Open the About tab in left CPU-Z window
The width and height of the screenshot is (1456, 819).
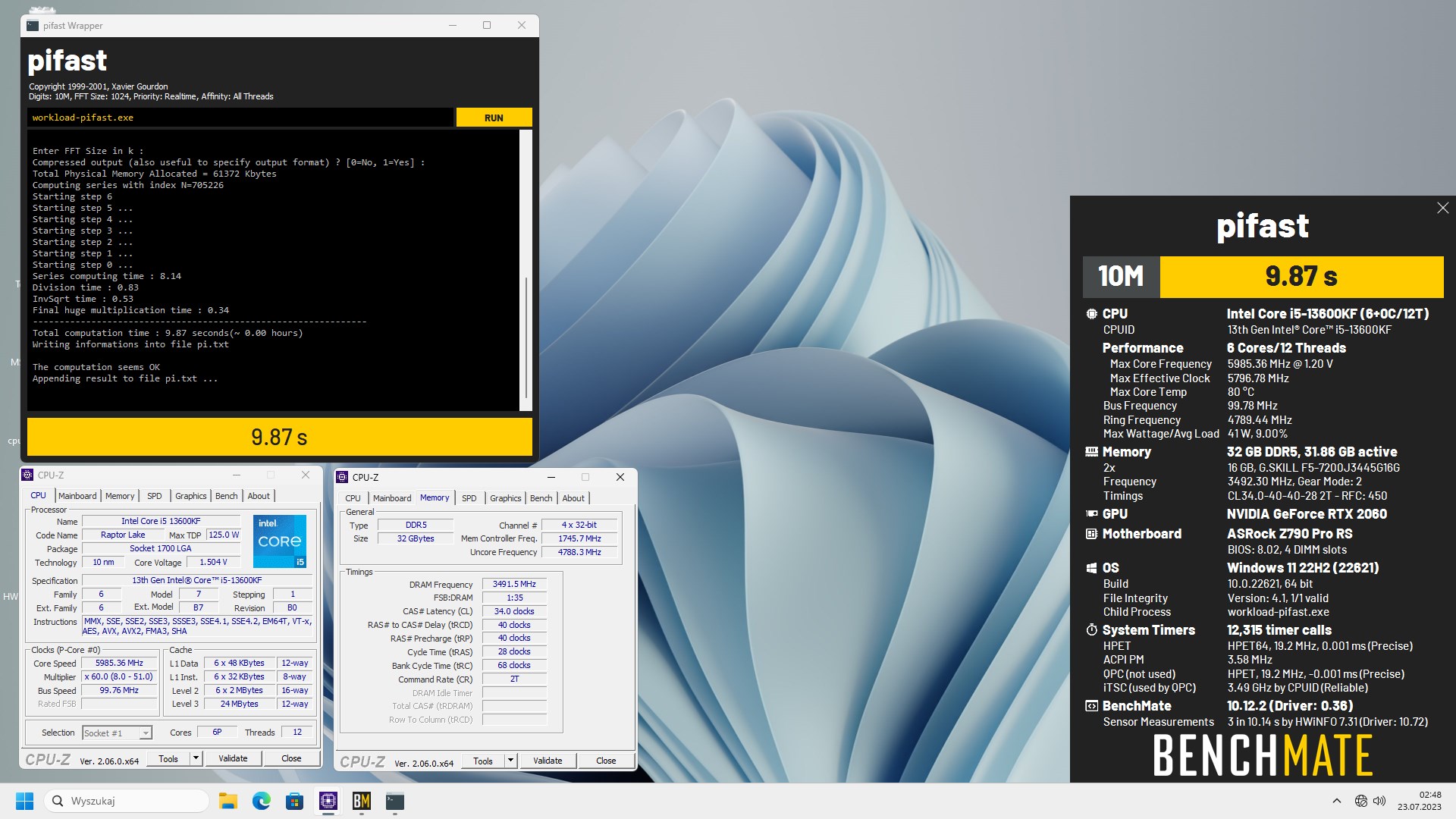(x=259, y=496)
